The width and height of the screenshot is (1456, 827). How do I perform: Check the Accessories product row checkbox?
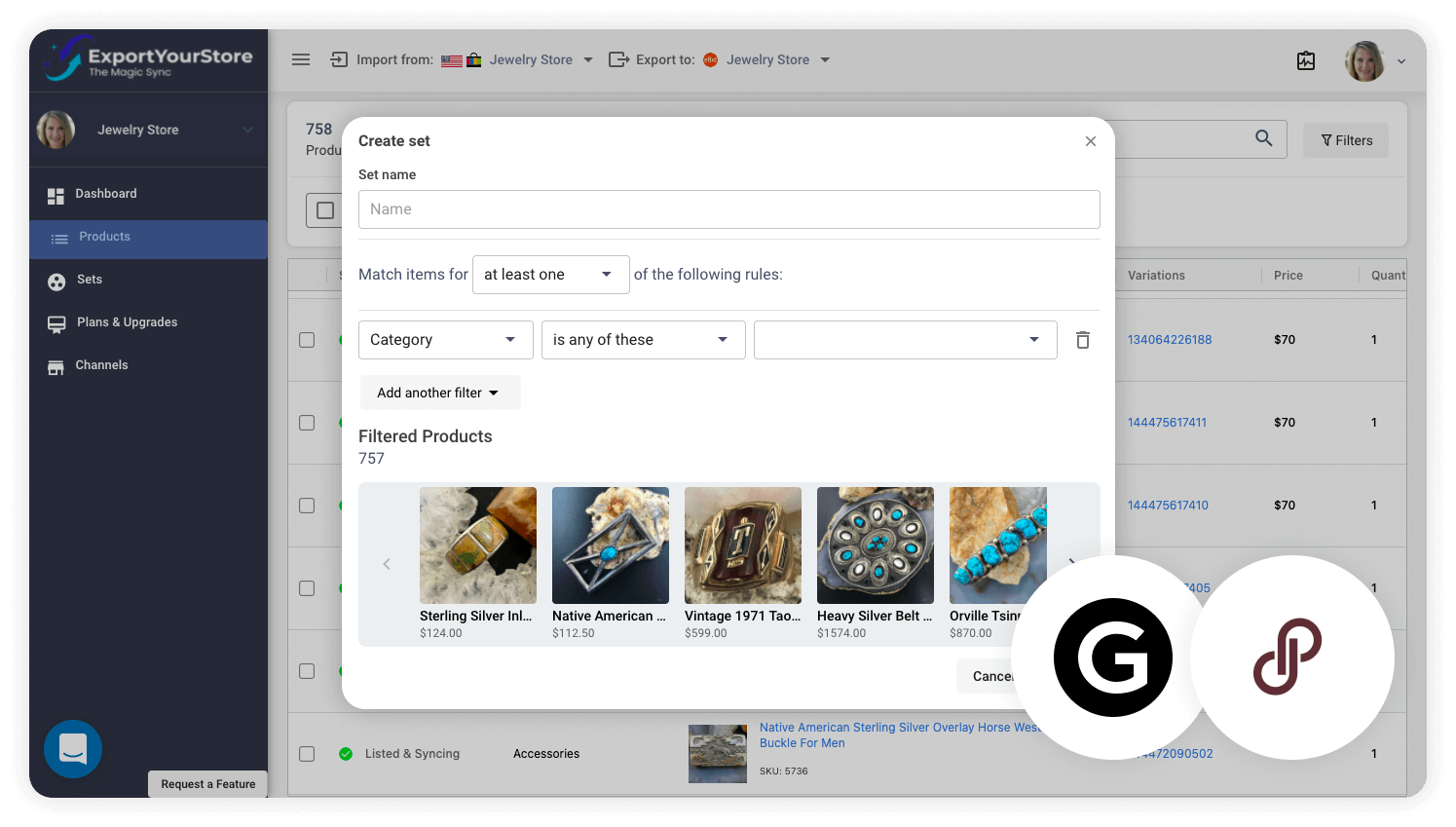(307, 754)
